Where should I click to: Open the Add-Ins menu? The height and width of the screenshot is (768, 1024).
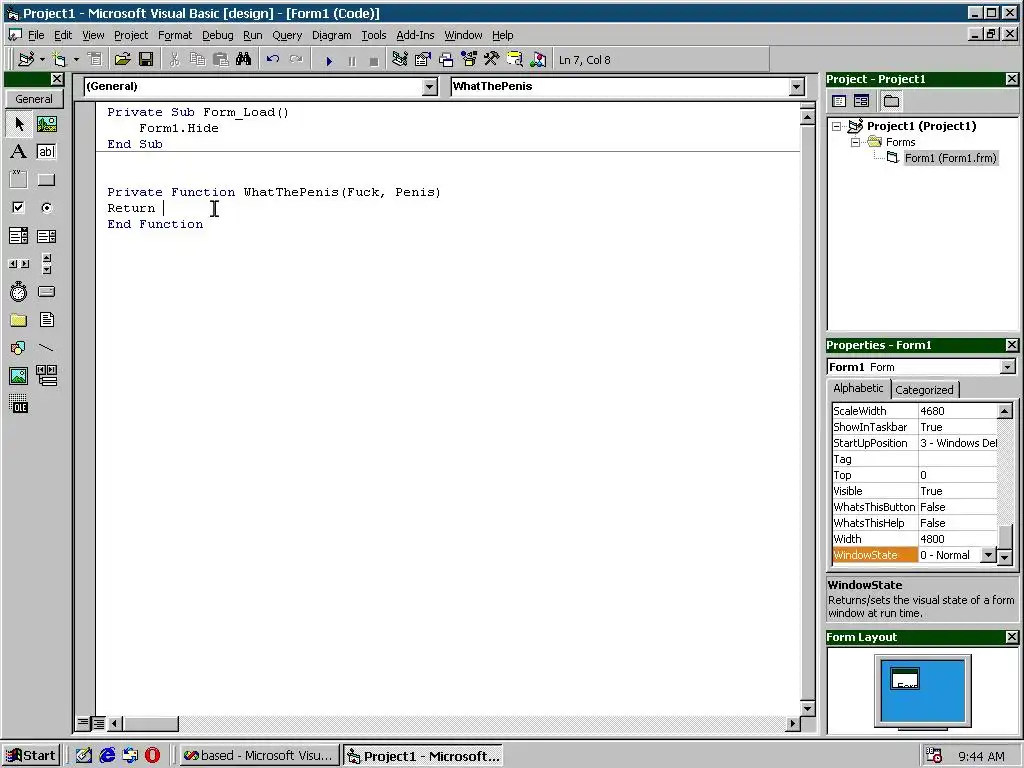coord(415,35)
